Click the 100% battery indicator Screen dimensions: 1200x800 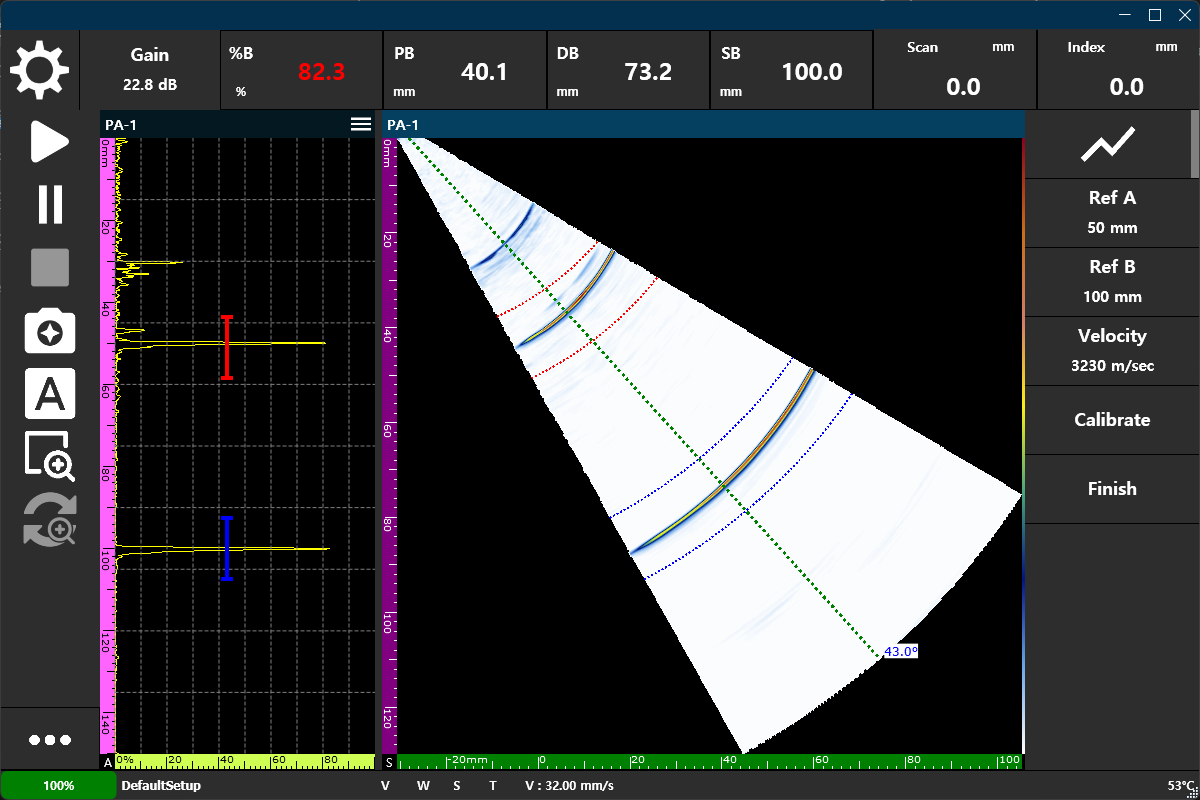(59, 785)
